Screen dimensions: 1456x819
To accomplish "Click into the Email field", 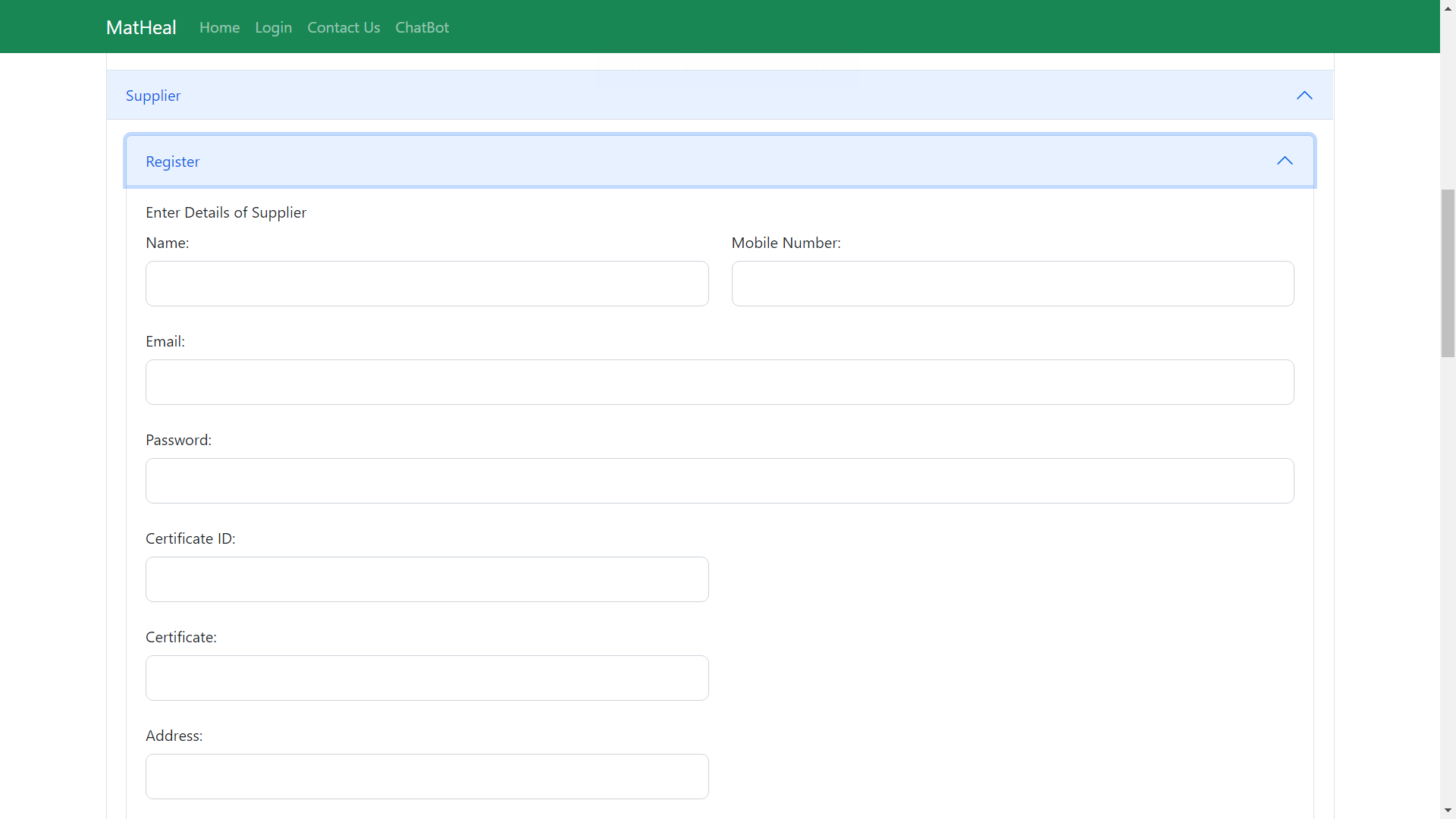I will pyautogui.click(x=720, y=382).
